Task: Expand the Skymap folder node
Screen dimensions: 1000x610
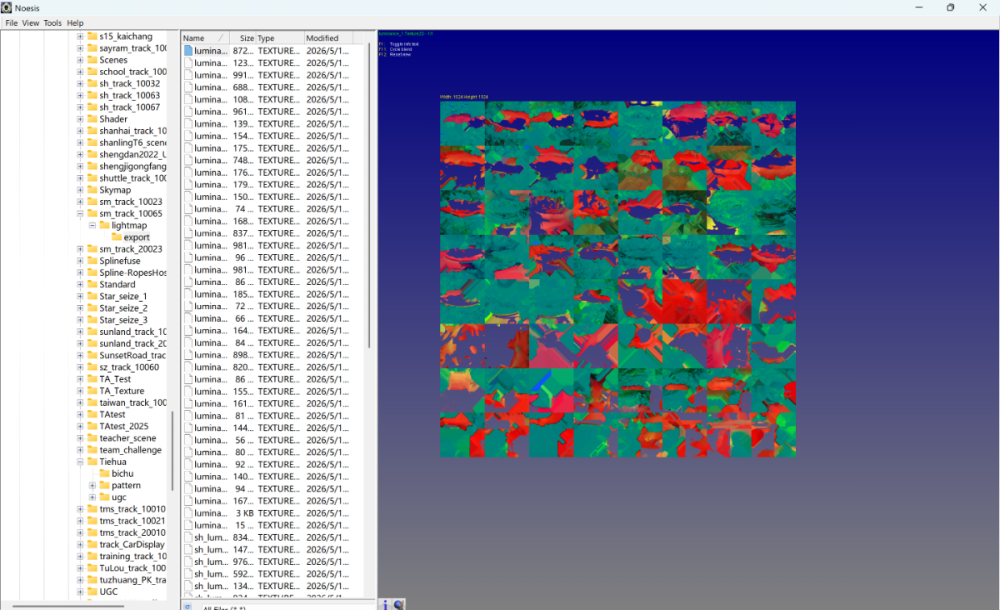Action: [80, 190]
